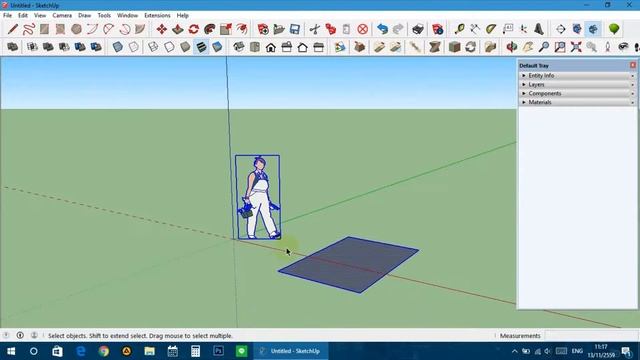Click the Paste clipboard icon

[346, 29]
